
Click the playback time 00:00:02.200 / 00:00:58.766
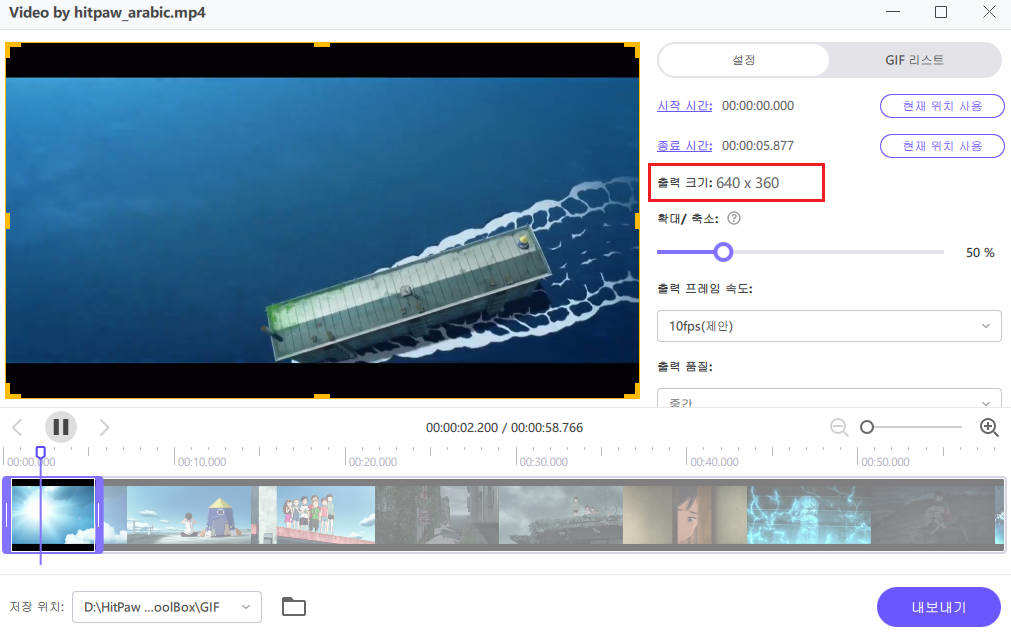pos(504,428)
